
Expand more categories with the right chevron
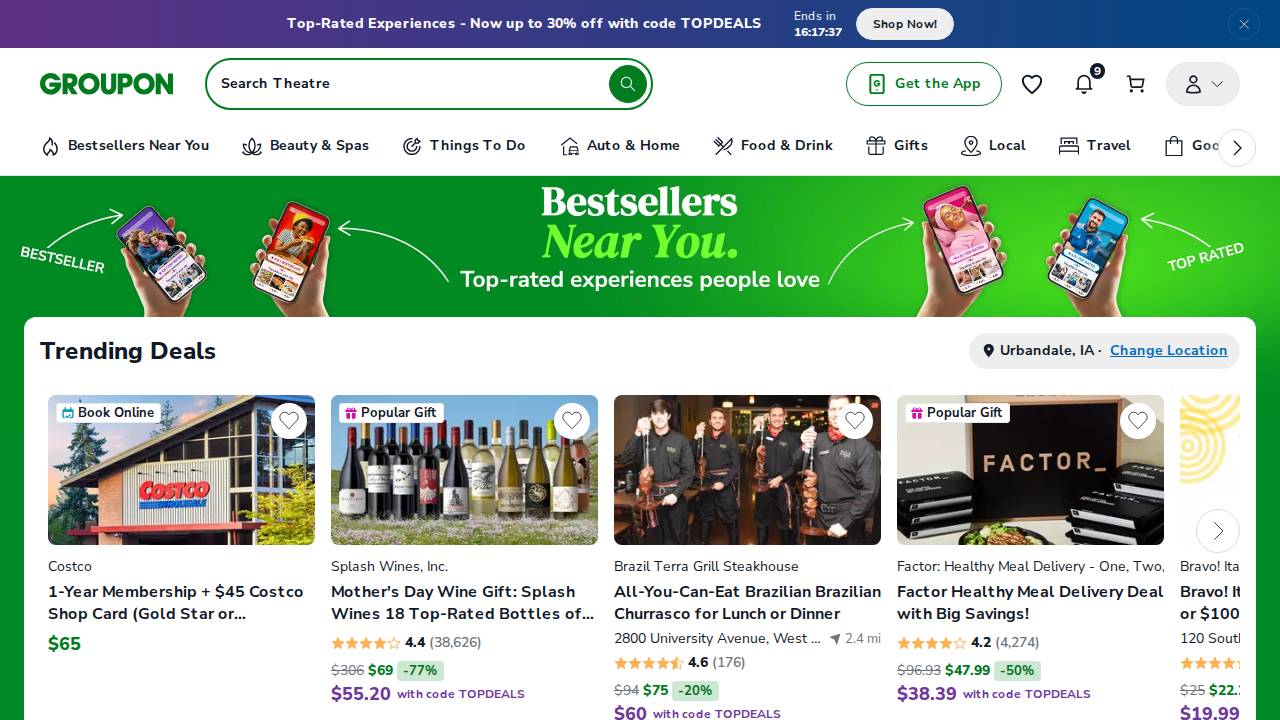coord(1237,147)
